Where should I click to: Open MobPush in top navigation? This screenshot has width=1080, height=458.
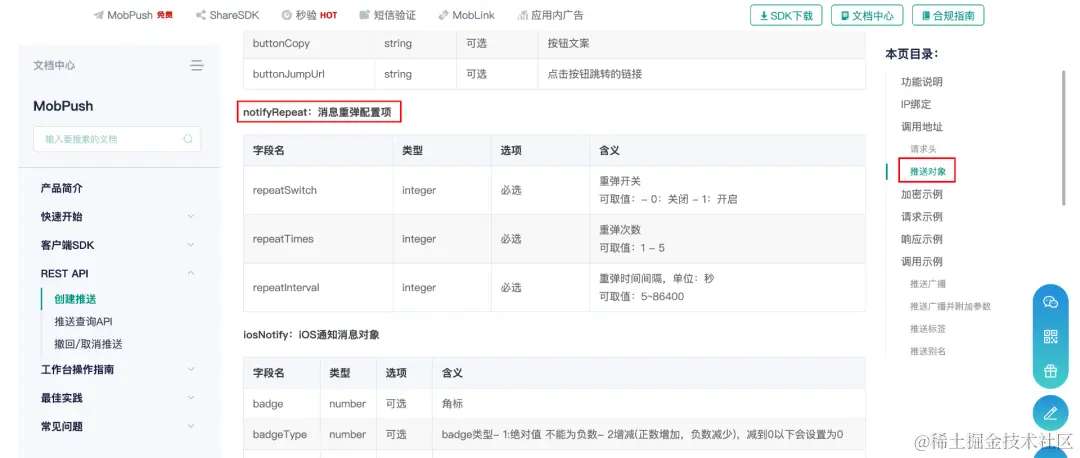133,15
